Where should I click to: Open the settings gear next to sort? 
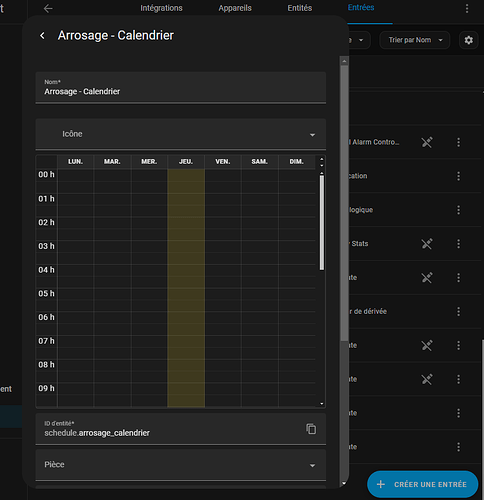tap(469, 40)
